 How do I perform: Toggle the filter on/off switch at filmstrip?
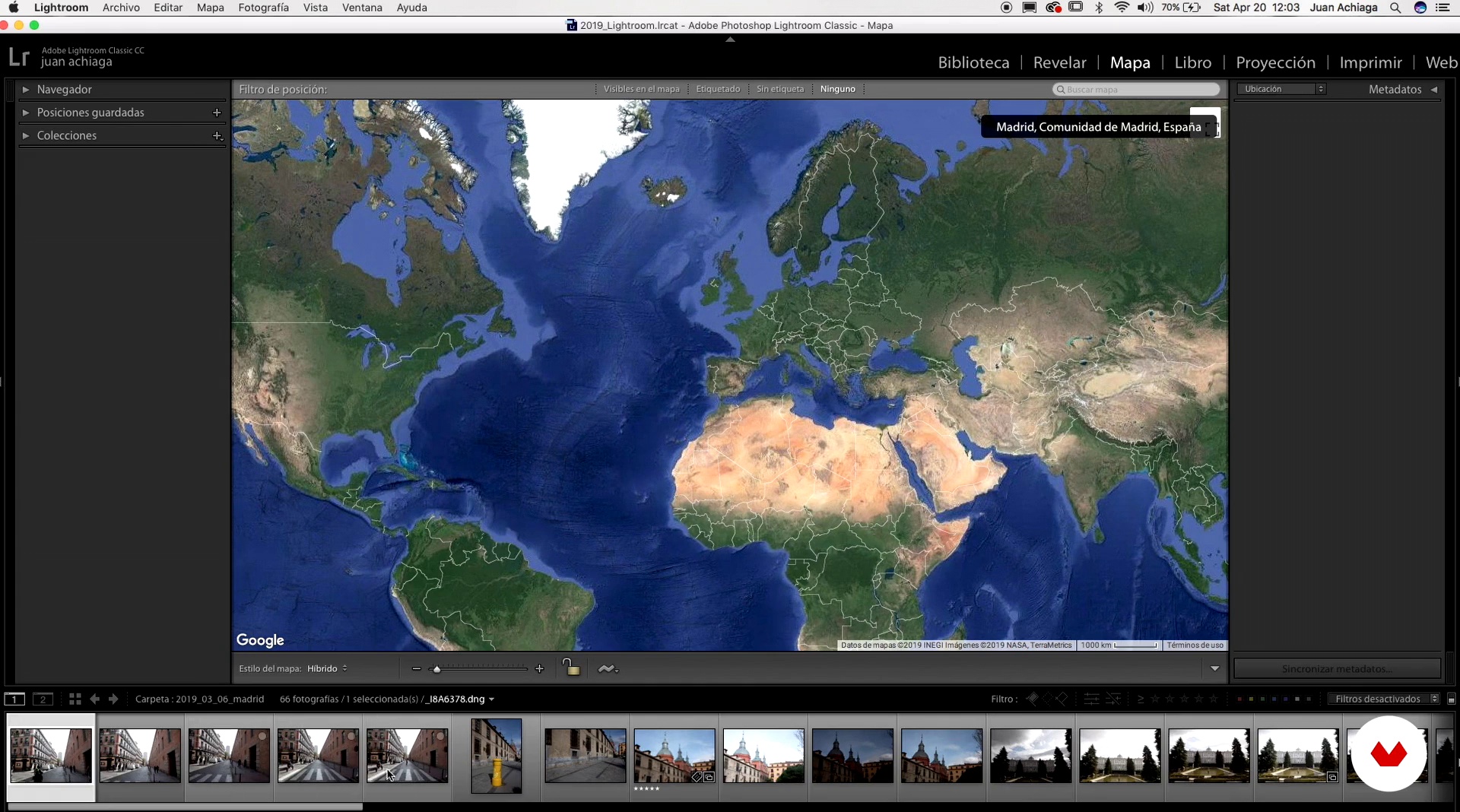tap(1451, 699)
